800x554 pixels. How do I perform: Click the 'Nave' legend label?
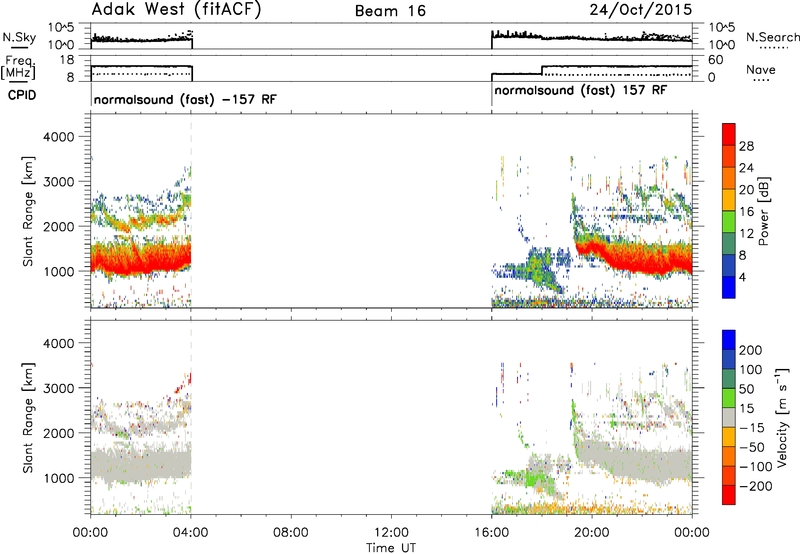tap(761, 69)
